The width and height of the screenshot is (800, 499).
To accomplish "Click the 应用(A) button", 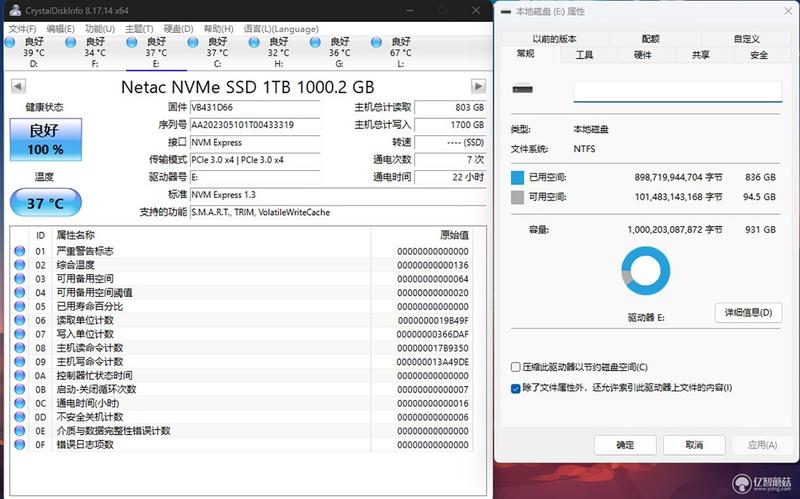I will (762, 445).
